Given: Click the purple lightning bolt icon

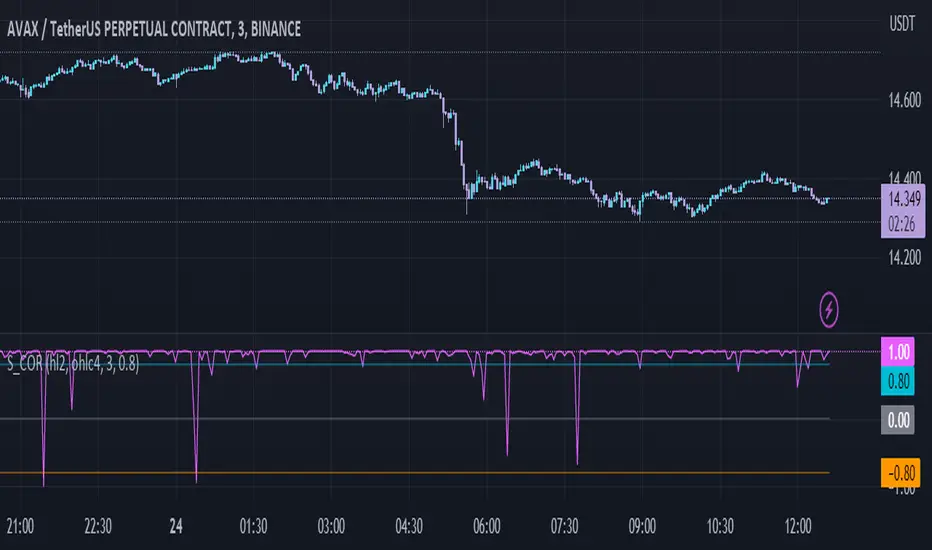Looking at the screenshot, I should 831,311.
